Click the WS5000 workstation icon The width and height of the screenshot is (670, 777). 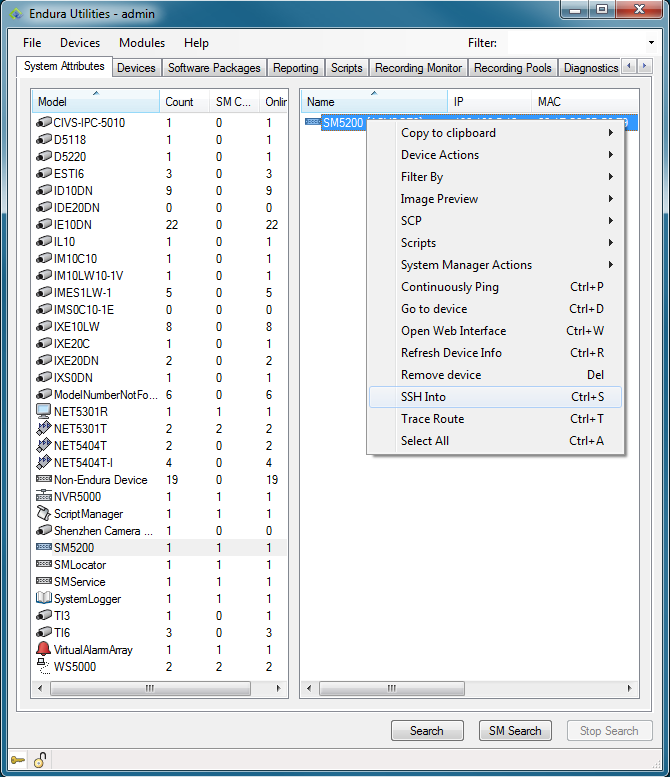coord(43,667)
